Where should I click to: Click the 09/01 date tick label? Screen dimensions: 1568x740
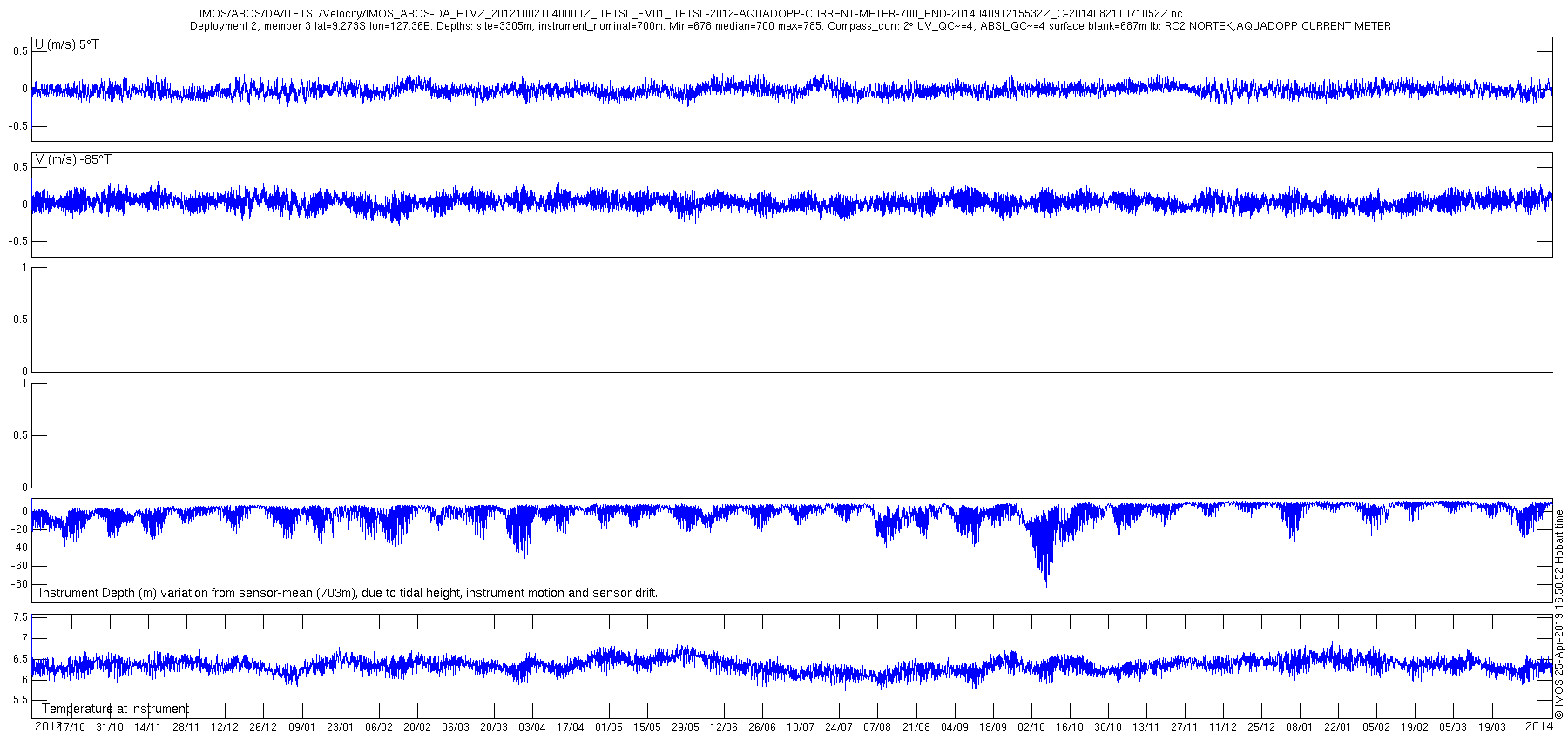click(x=301, y=728)
